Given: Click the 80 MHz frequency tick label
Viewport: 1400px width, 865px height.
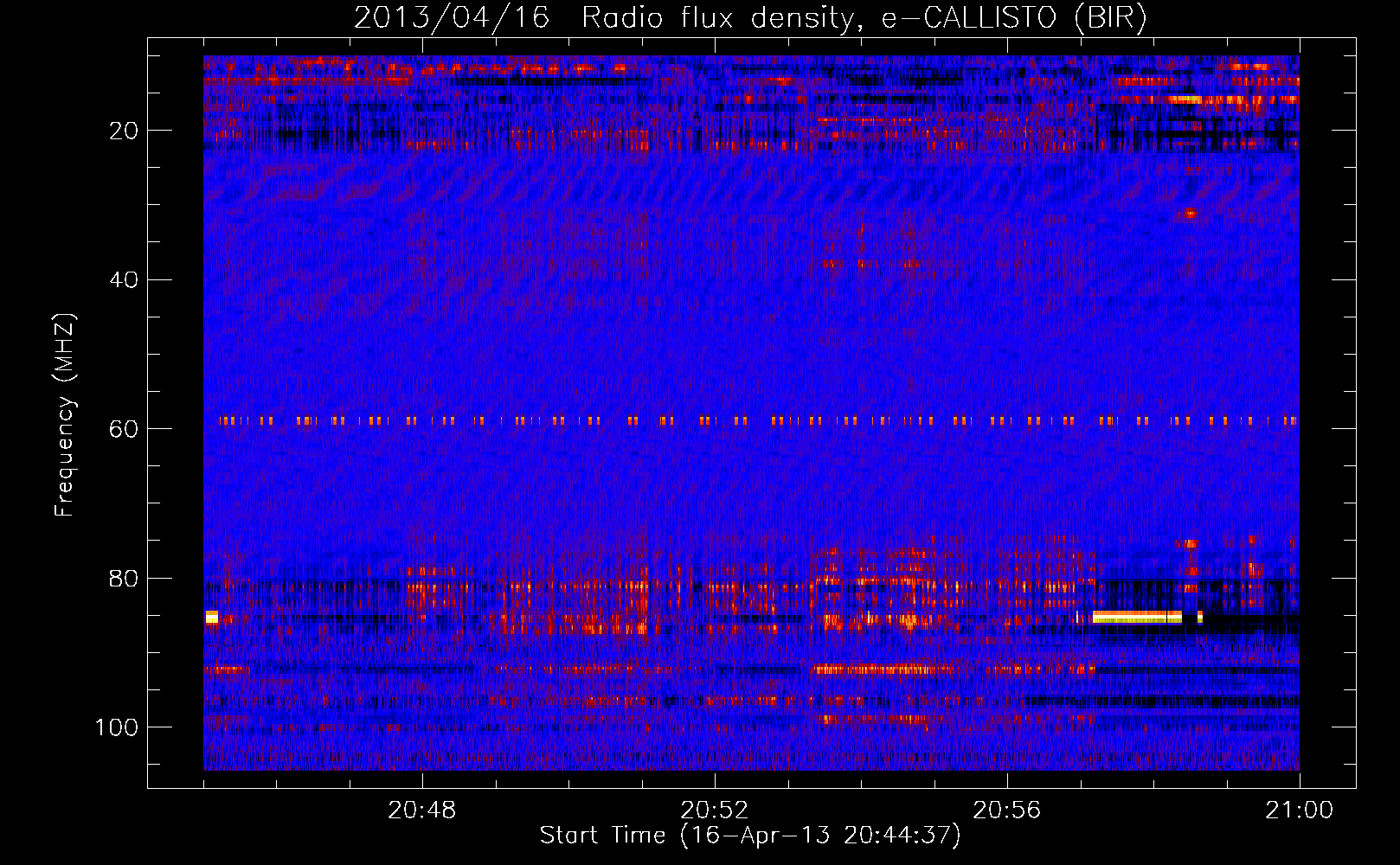Looking at the screenshot, I should pyautogui.click(x=125, y=578).
